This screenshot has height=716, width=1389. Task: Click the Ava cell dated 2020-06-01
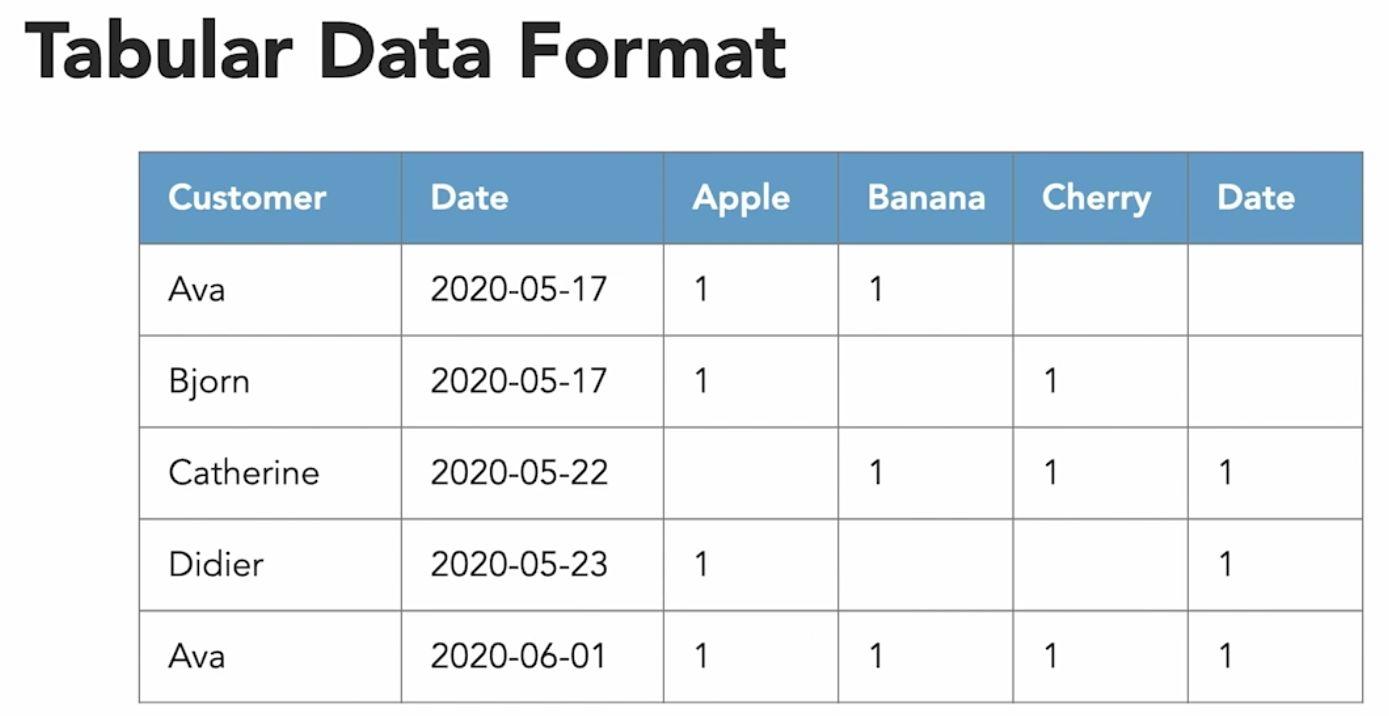coord(197,657)
